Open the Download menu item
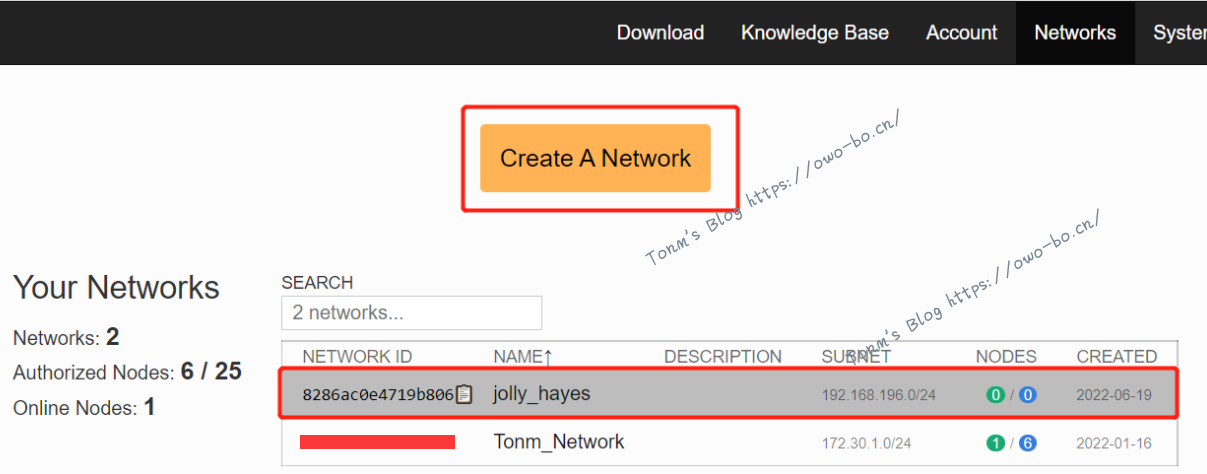Image resolution: width=1207 pixels, height=474 pixels. click(660, 33)
